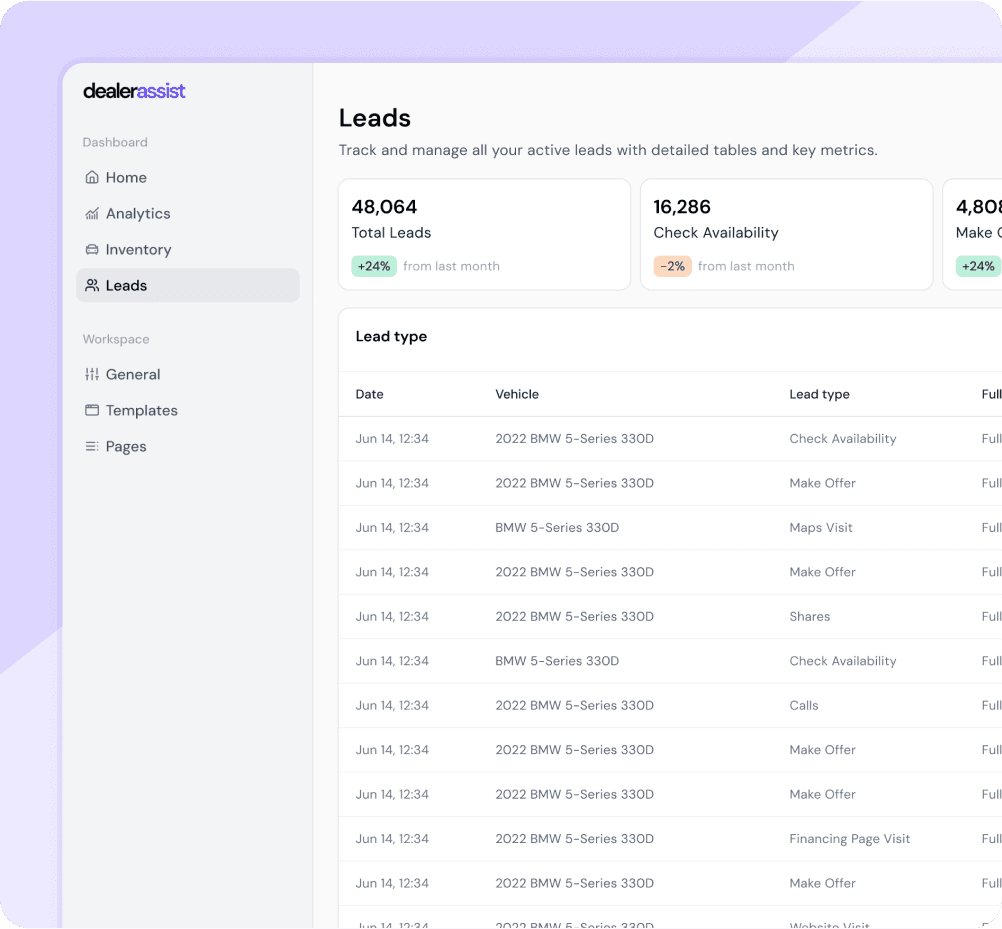Screen dimensions: 1002x929
Task: Click the dealerassist logo
Action: pyautogui.click(x=134, y=91)
